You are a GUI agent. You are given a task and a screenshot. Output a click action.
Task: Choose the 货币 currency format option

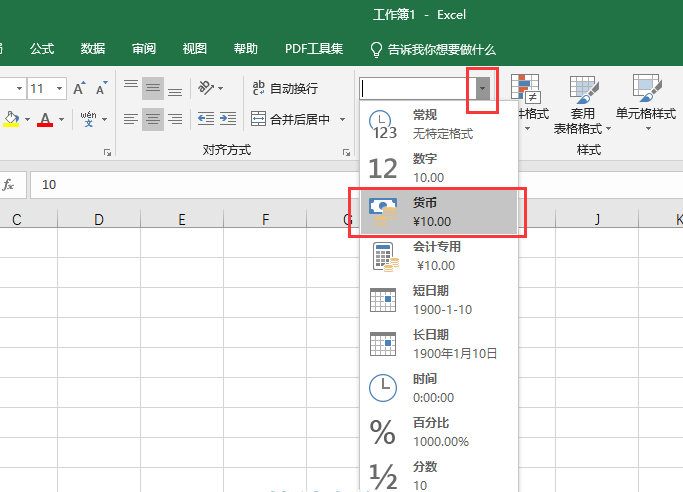pyautogui.click(x=438, y=212)
